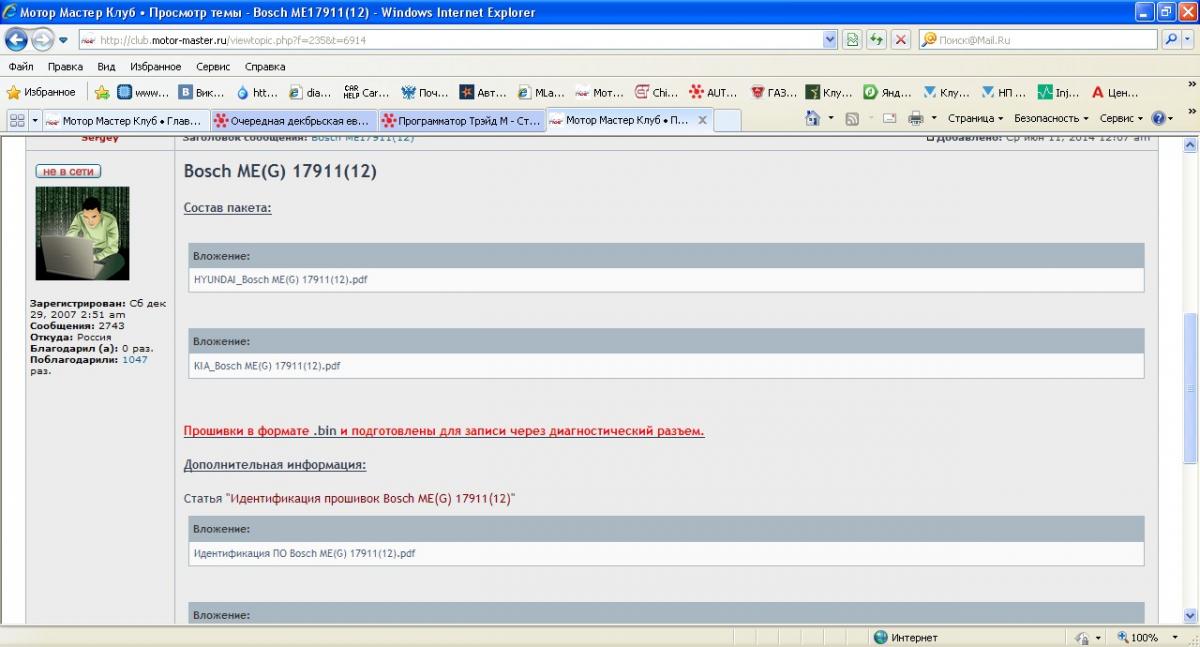Open 'Идентификация прошивок Bosch ME(G) 17911(12)' article link
This screenshot has width=1200, height=647.
point(372,498)
